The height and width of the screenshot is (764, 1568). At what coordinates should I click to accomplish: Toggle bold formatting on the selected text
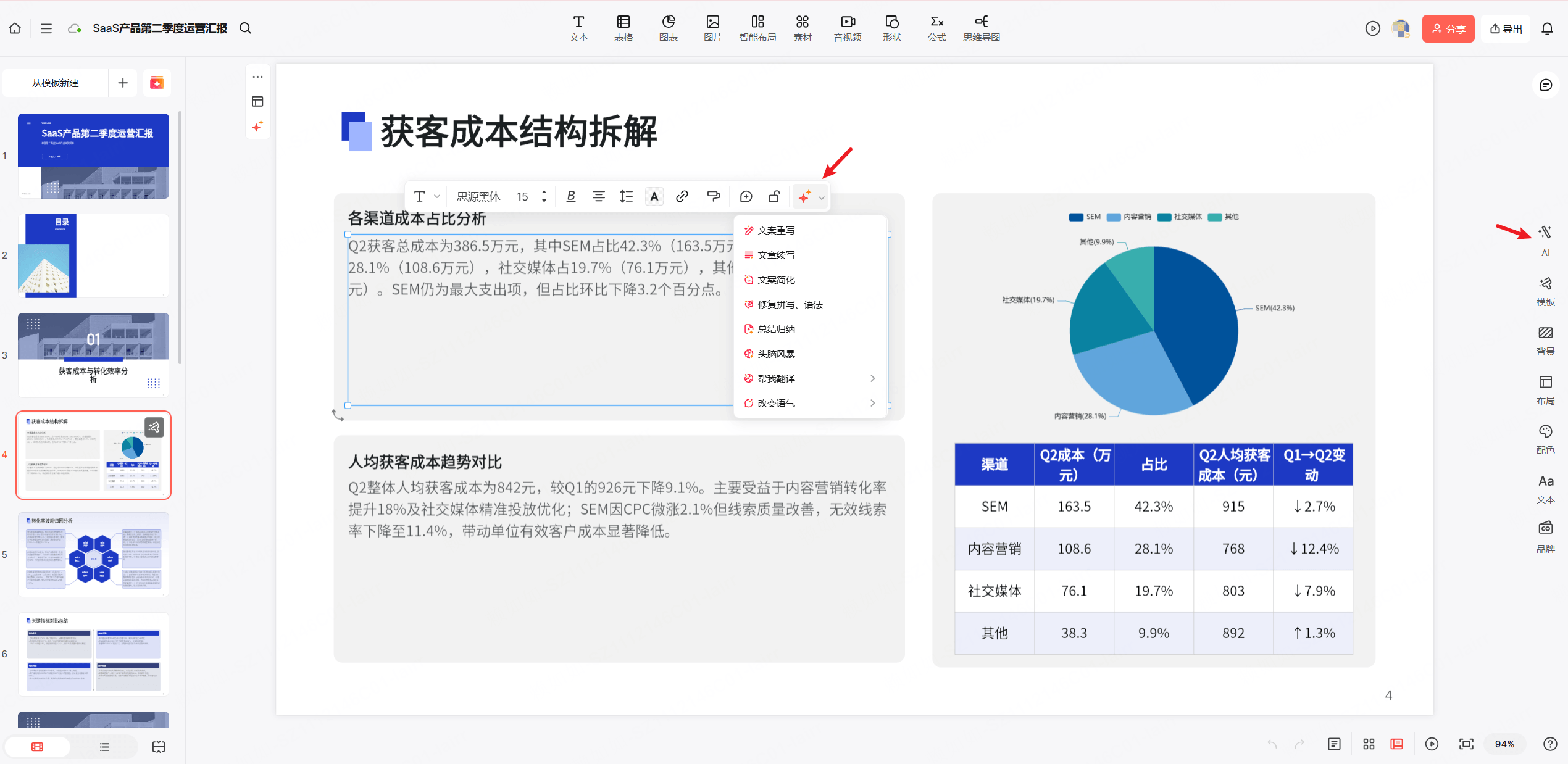pos(570,196)
